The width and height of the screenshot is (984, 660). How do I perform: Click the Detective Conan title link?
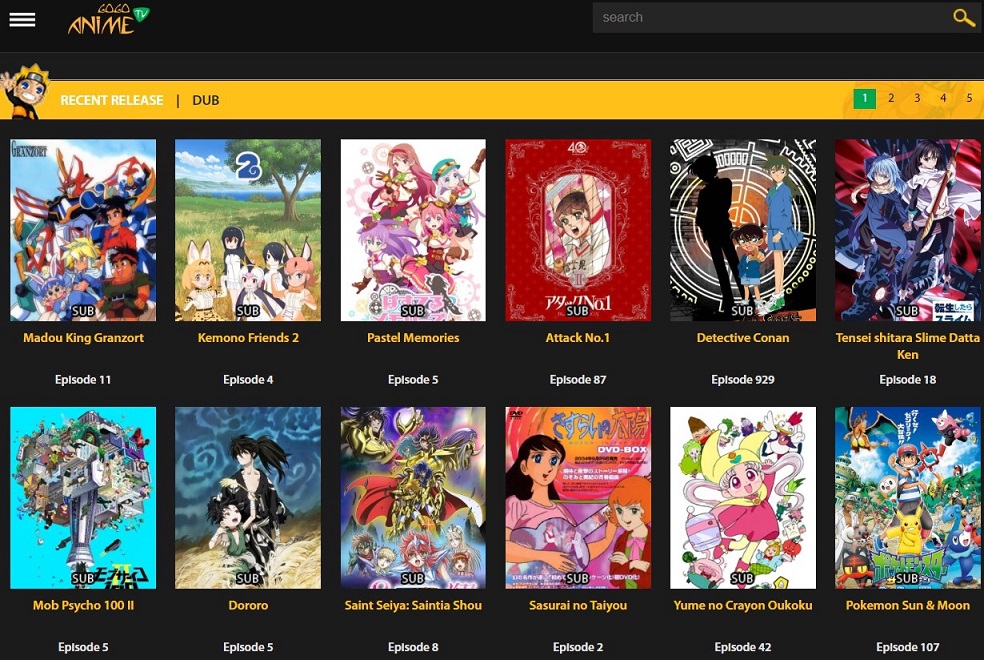743,338
